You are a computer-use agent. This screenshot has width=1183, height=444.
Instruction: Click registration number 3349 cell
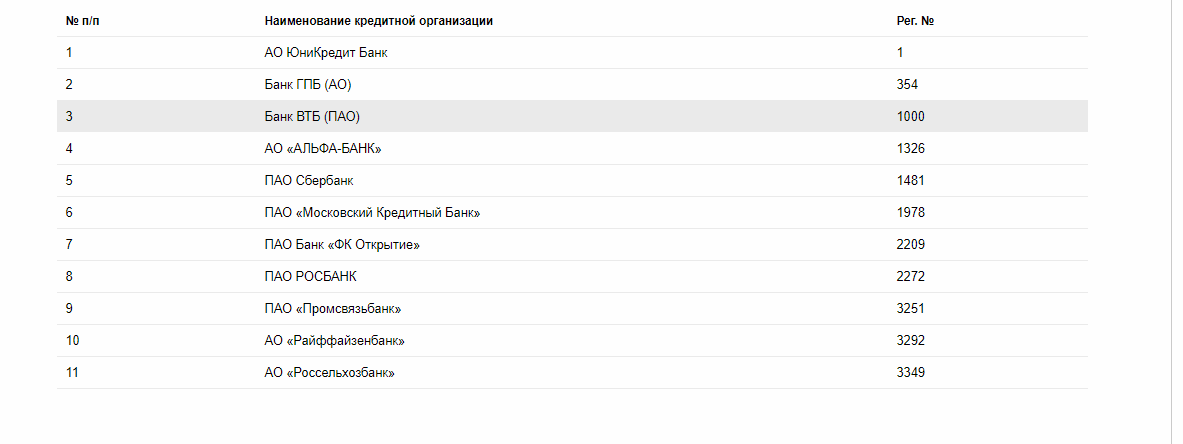[x=911, y=373]
